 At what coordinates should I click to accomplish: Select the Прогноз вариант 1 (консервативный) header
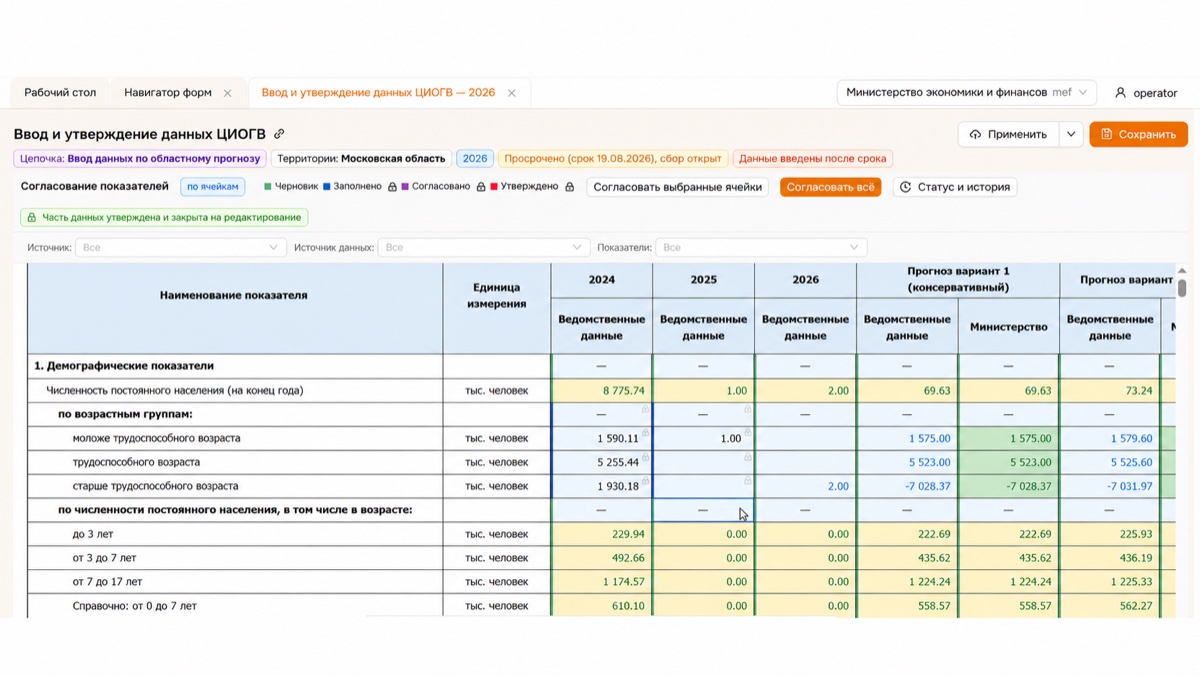pos(958,280)
